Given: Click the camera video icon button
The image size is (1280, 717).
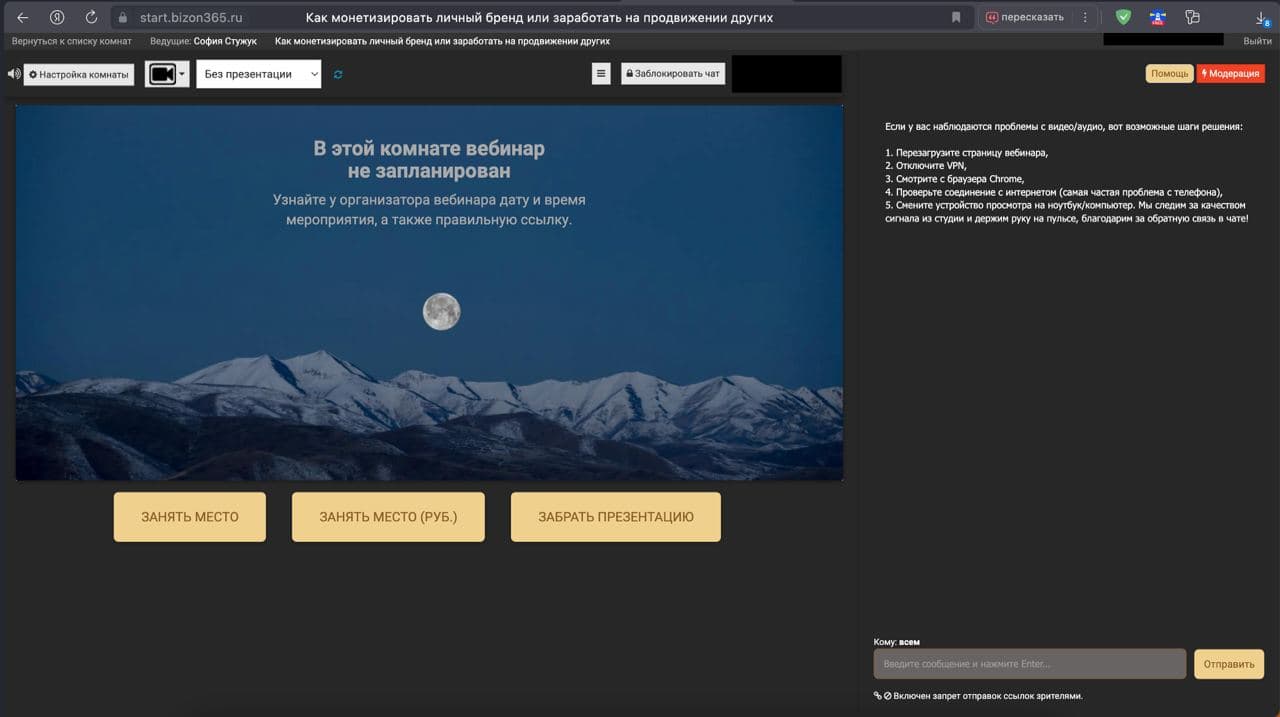Looking at the screenshot, I should [162, 74].
